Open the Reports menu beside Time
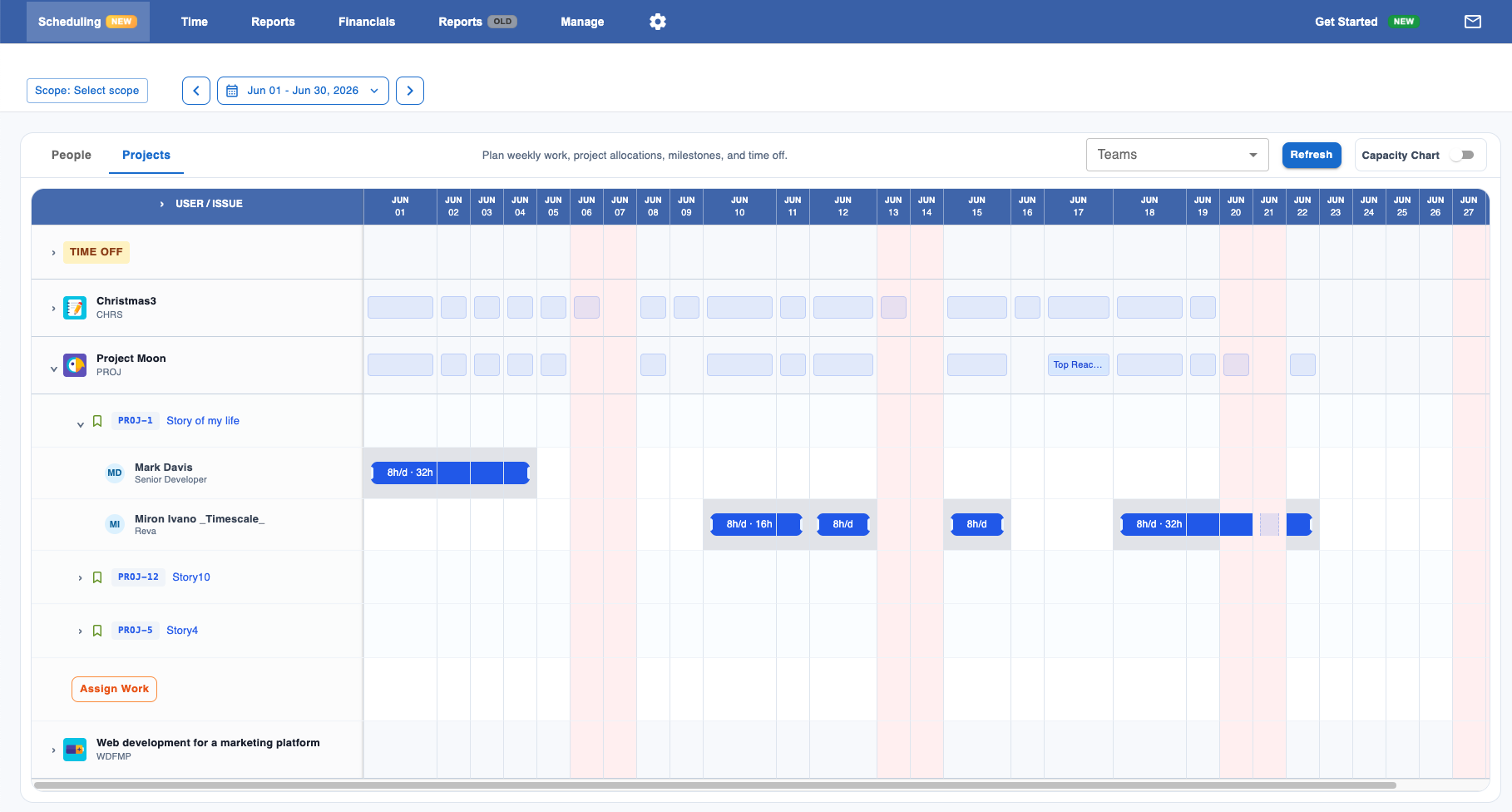 (273, 22)
